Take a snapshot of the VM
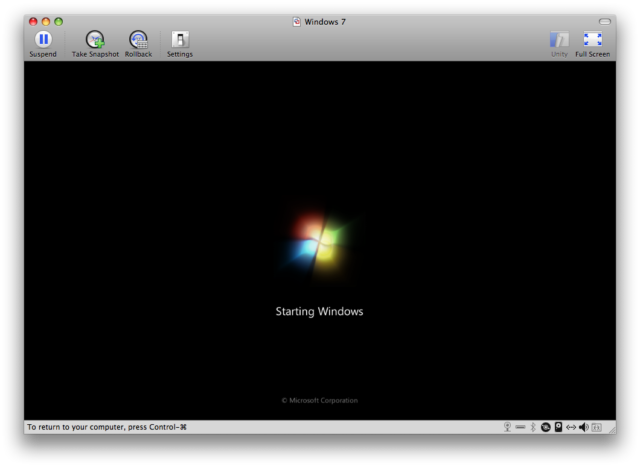Screen dimensions: 640x467 (x=95, y=44)
